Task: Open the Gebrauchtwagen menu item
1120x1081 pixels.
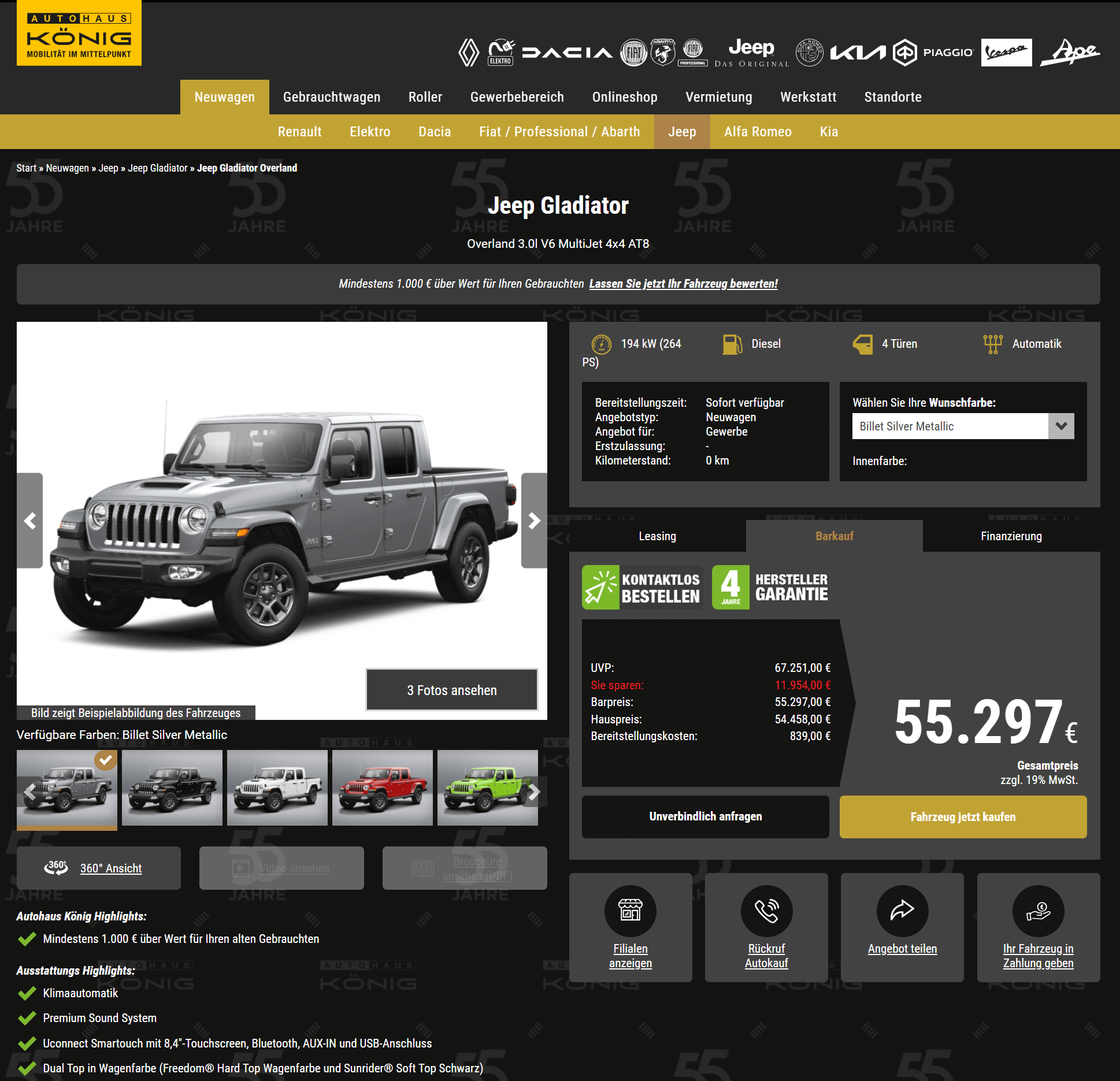Action: tap(332, 97)
